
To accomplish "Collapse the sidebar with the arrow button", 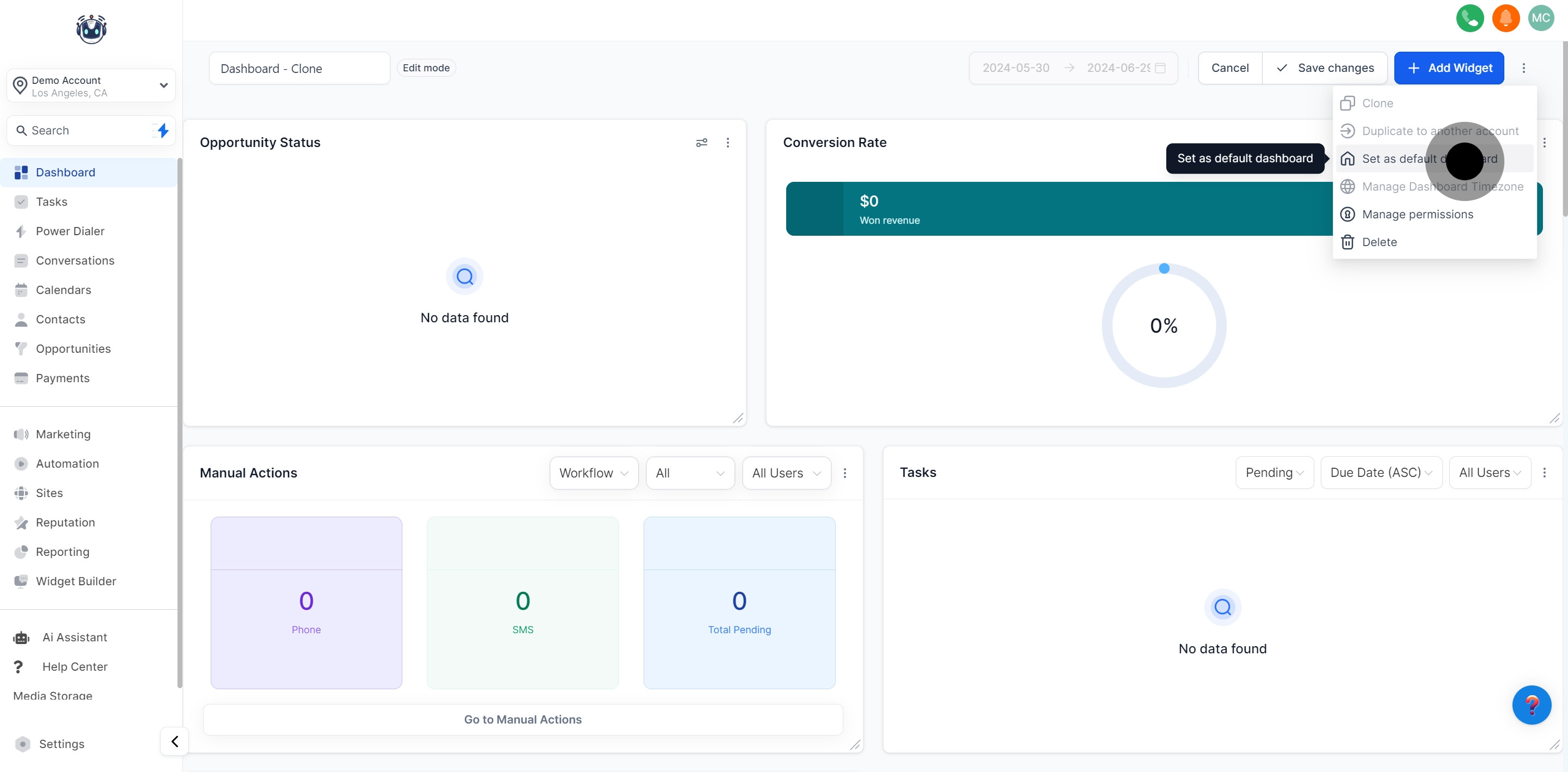I will point(175,741).
